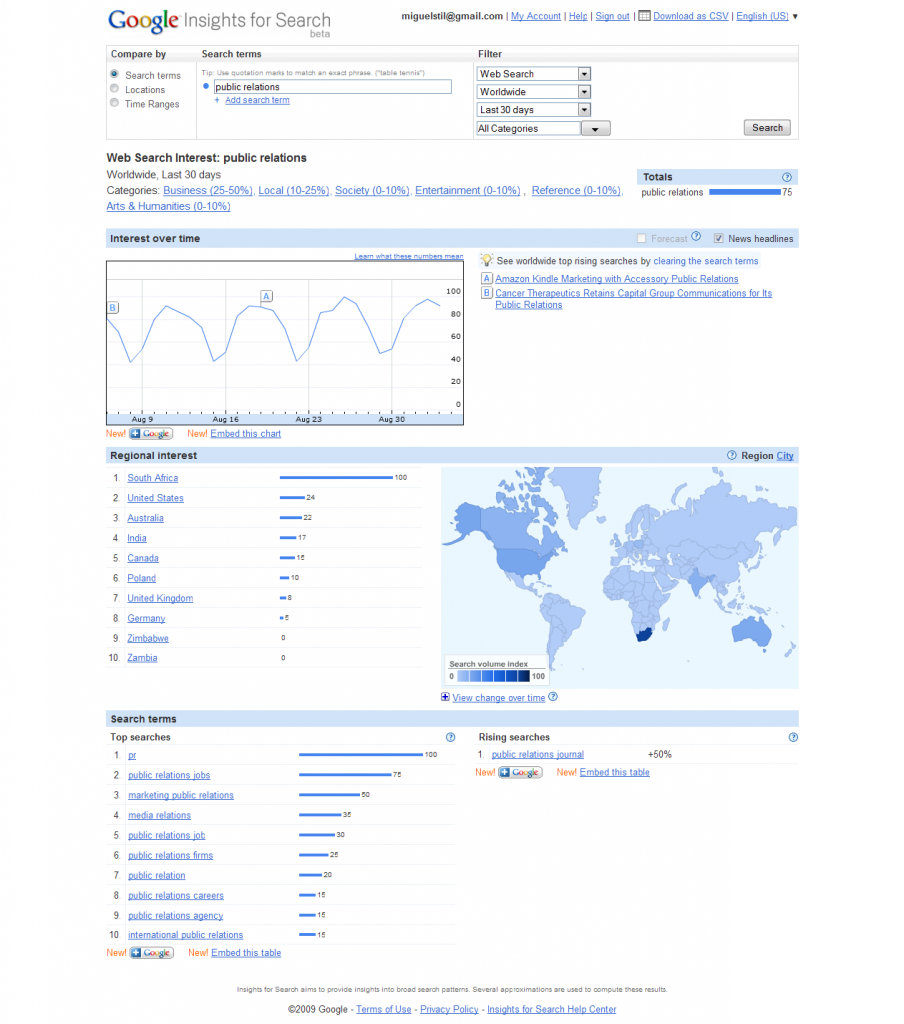The width and height of the screenshot is (904, 1024).
Task: Click chart flag A on the graph
Action: click(266, 296)
